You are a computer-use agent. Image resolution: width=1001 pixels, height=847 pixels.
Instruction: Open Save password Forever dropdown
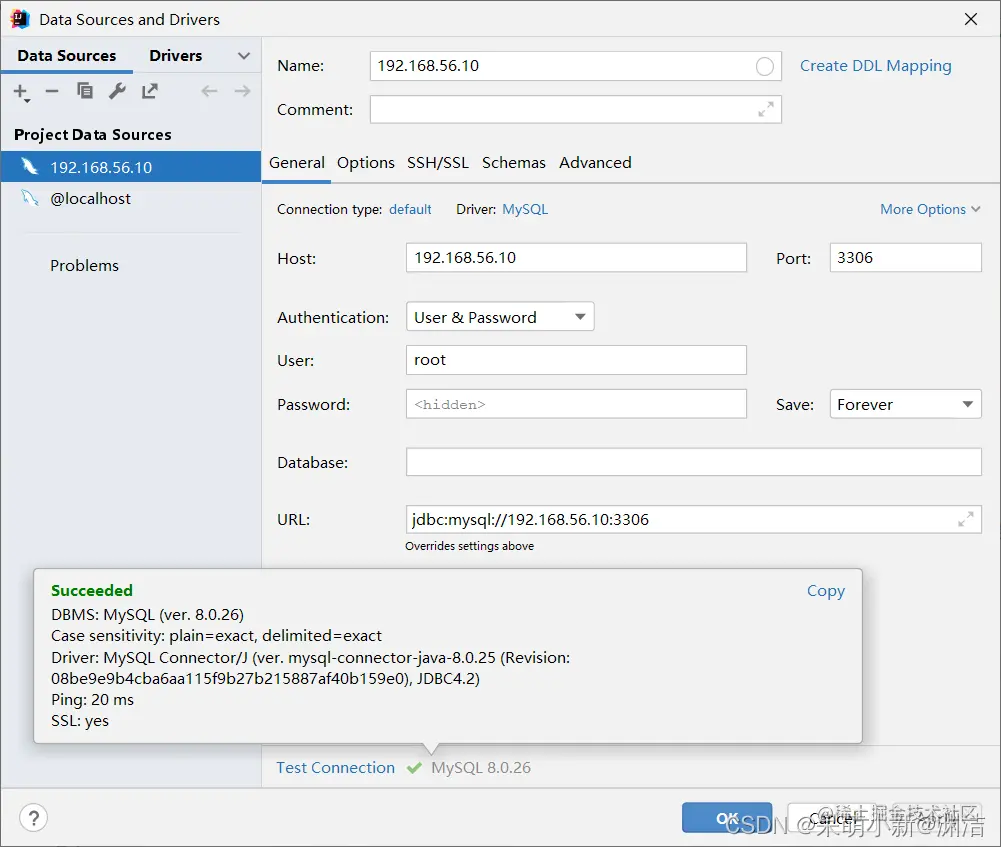905,404
